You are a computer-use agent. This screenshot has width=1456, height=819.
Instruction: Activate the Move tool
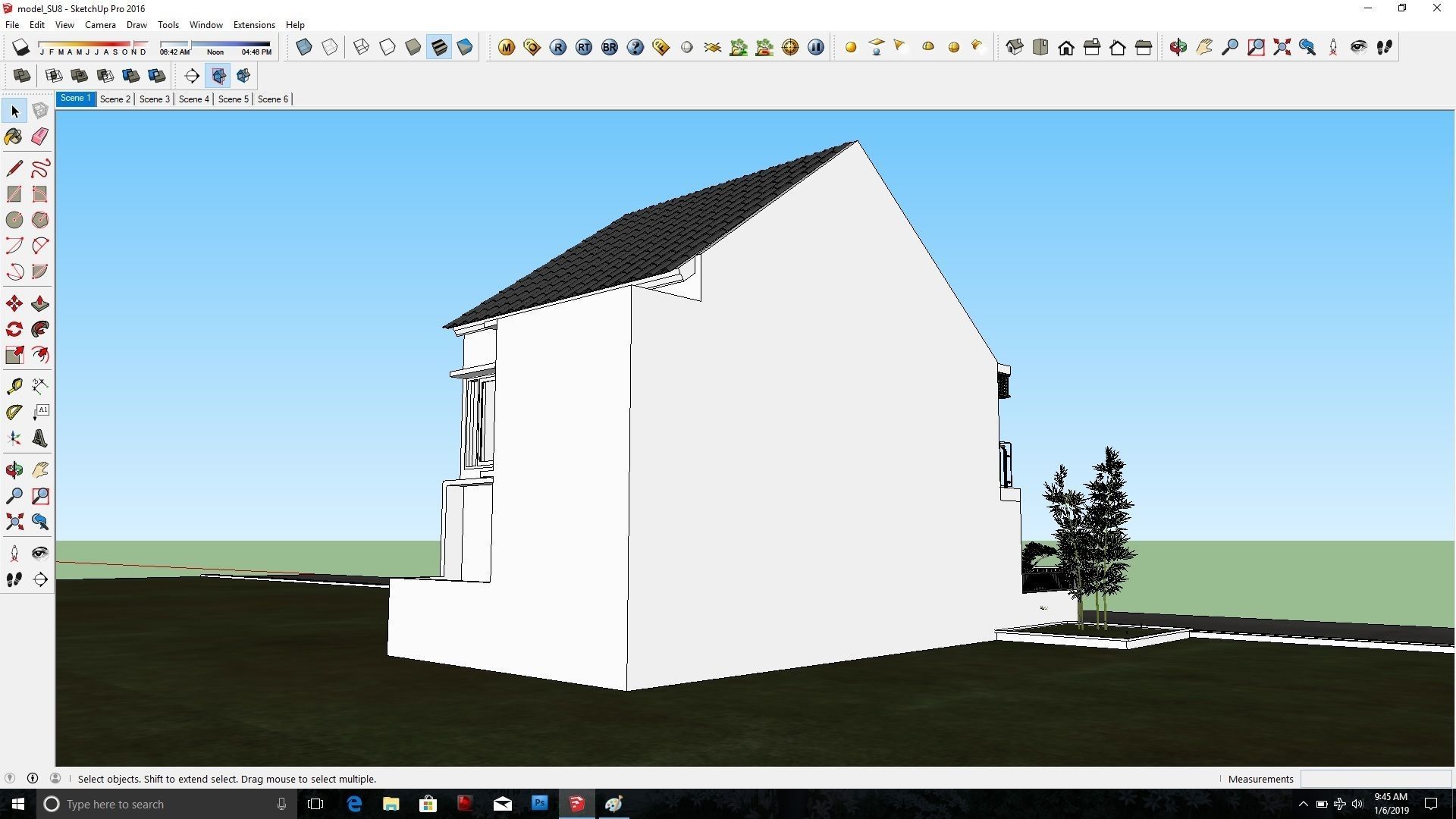pyautogui.click(x=14, y=304)
